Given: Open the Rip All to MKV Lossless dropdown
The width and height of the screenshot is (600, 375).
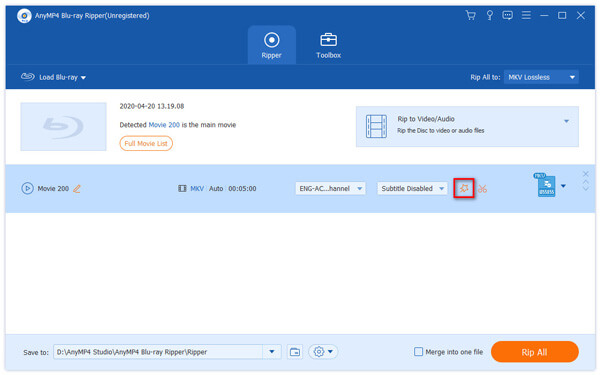Looking at the screenshot, I should pos(541,77).
